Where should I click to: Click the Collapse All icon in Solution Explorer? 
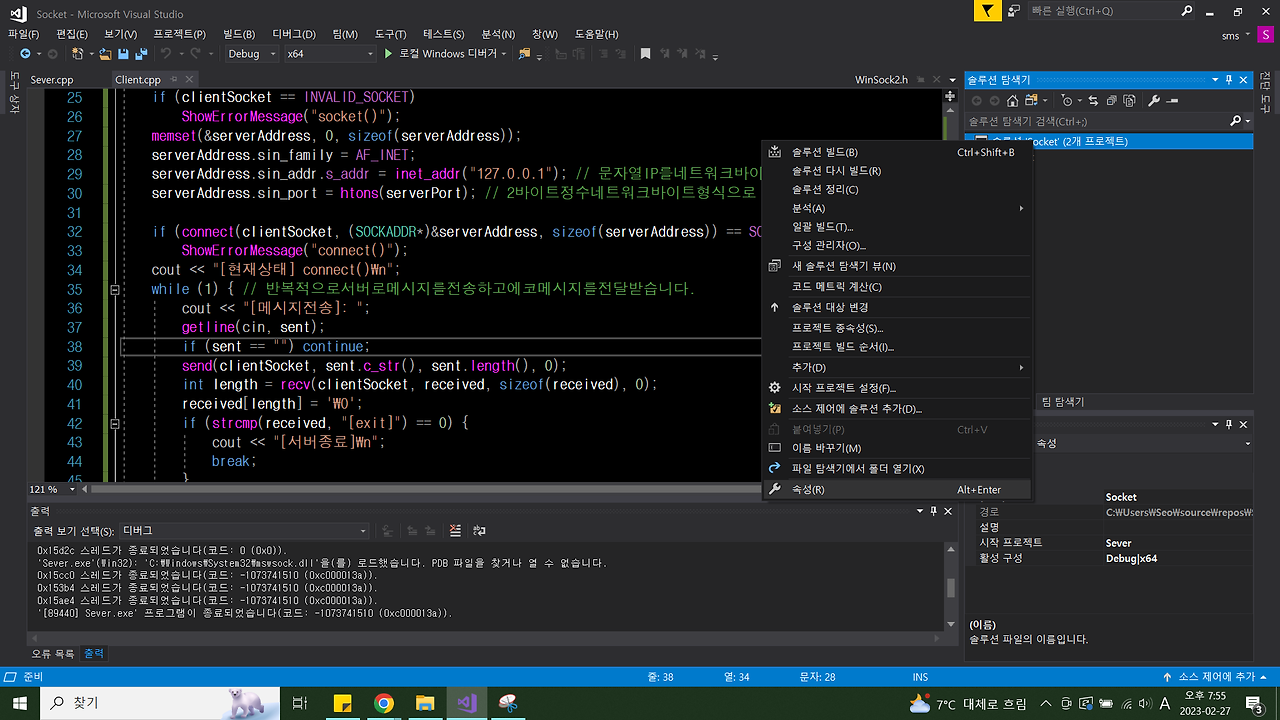click(1112, 101)
